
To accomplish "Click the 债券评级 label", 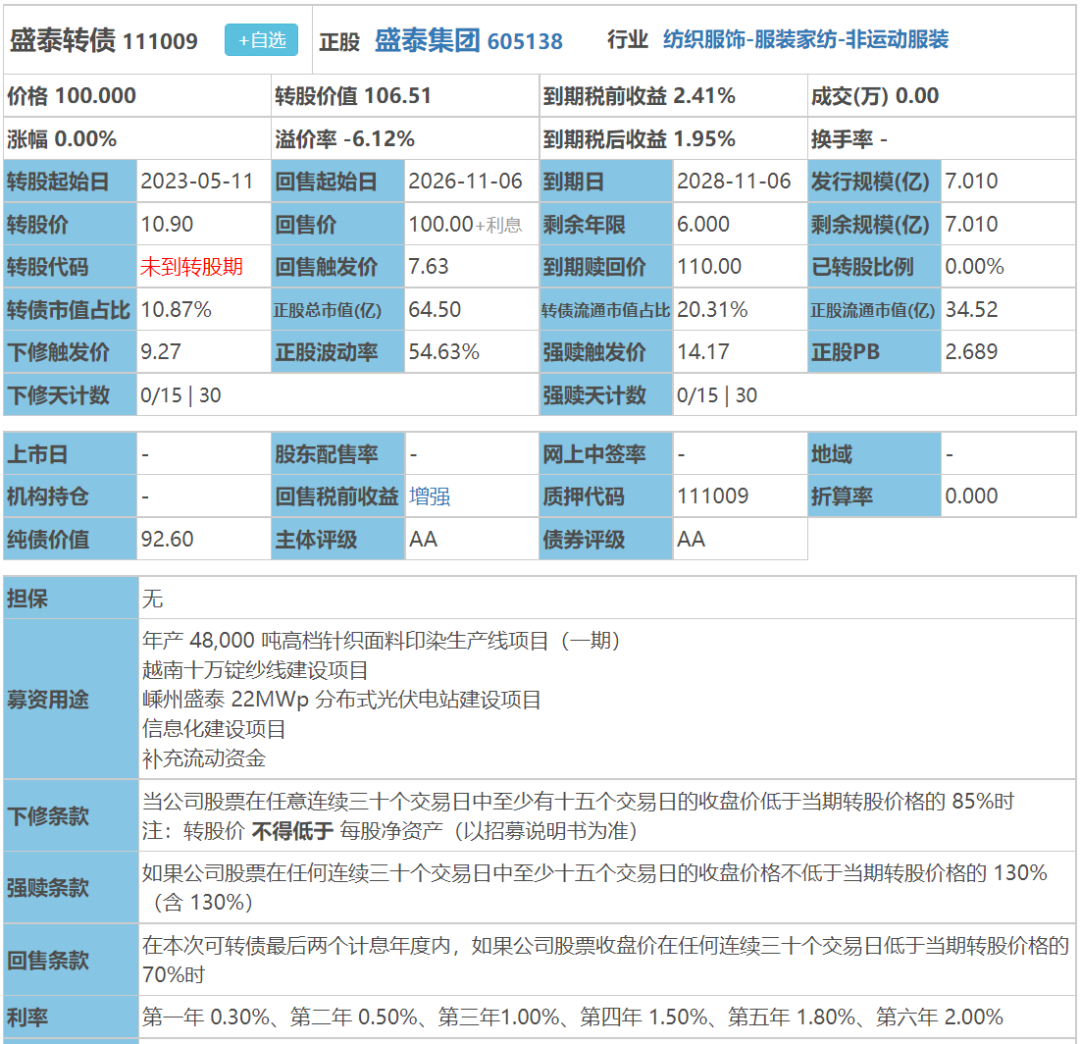I will point(583,539).
